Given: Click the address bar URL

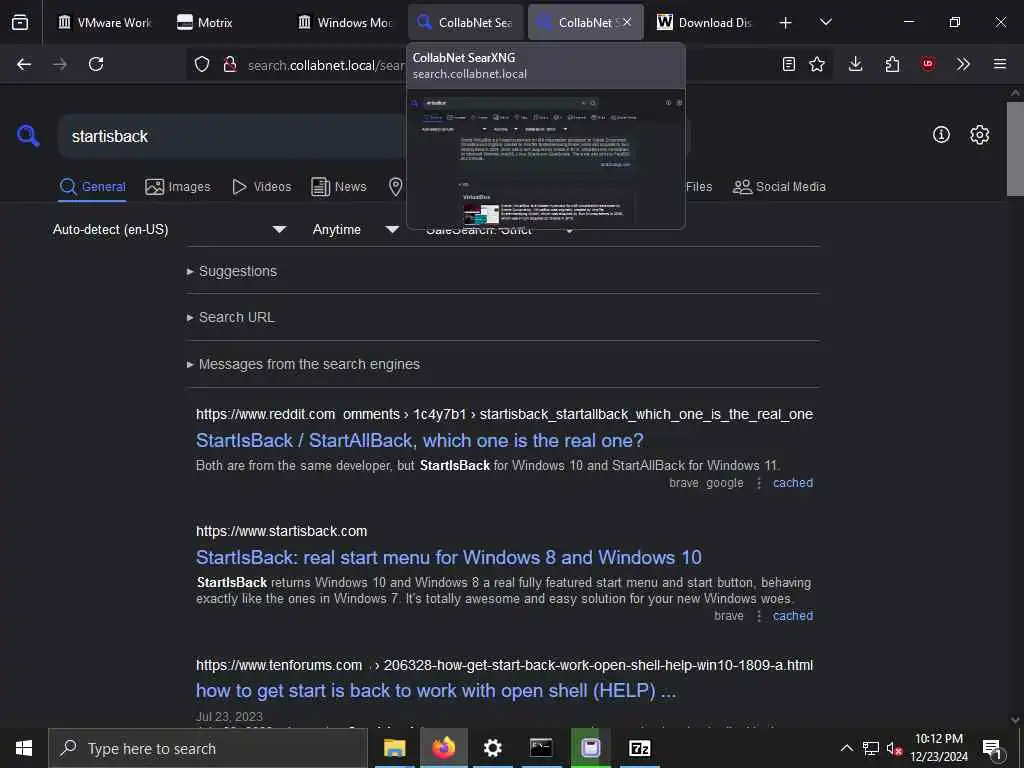Looking at the screenshot, I should point(325,65).
